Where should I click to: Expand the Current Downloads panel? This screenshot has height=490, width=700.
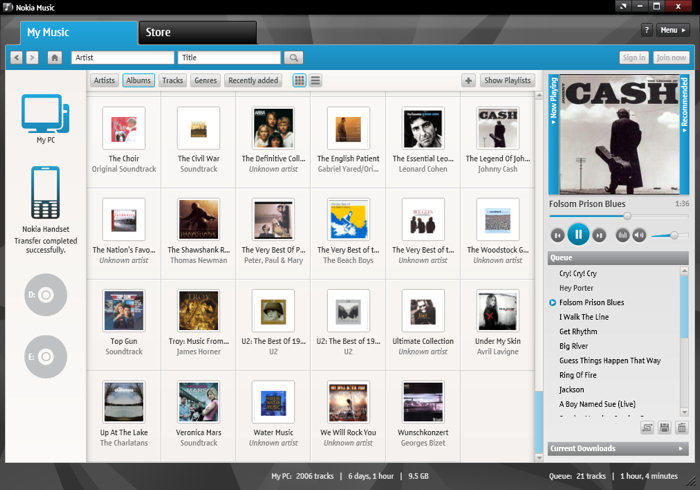tap(618, 448)
